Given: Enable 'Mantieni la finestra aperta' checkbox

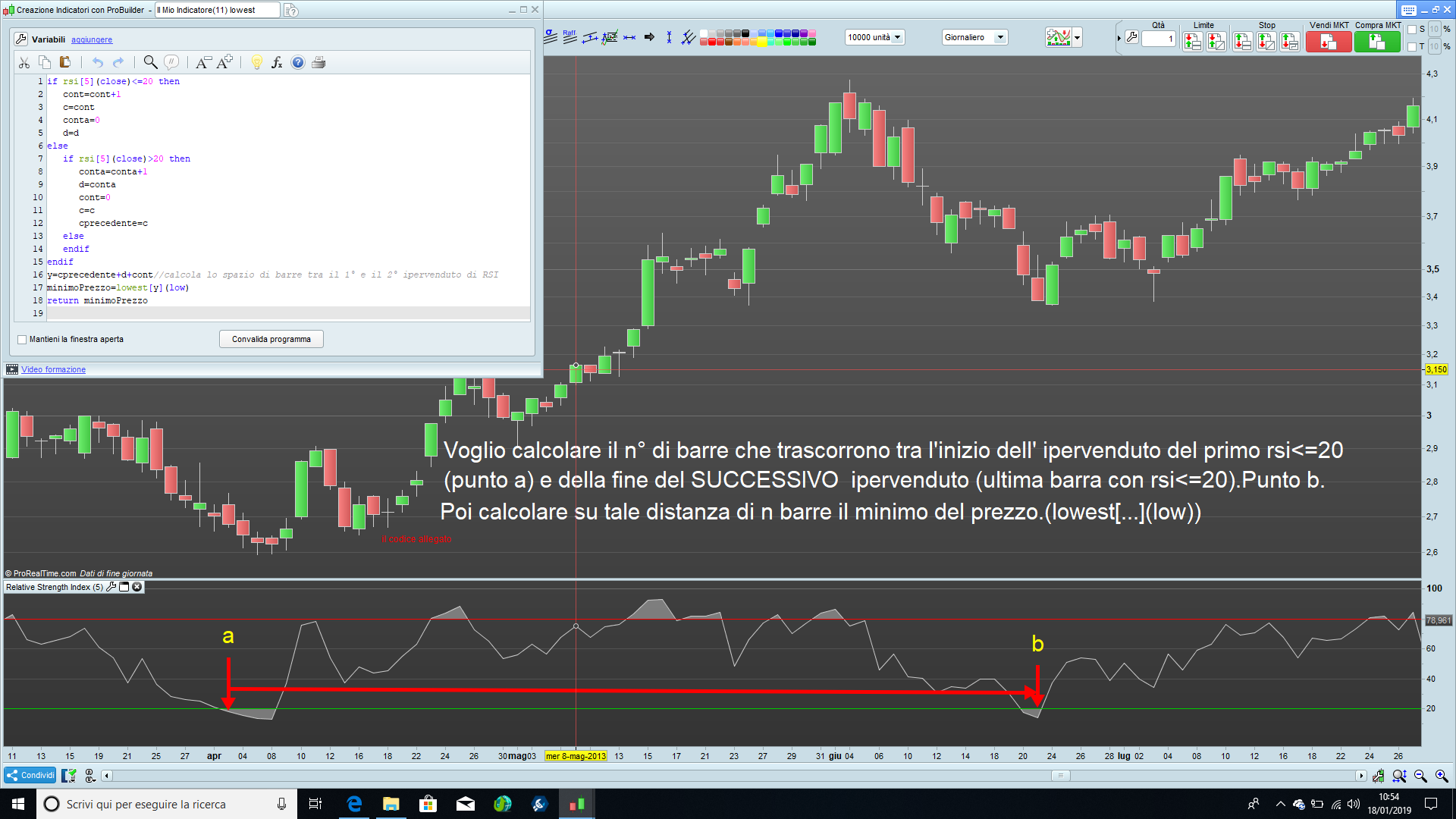Looking at the screenshot, I should pyautogui.click(x=22, y=340).
